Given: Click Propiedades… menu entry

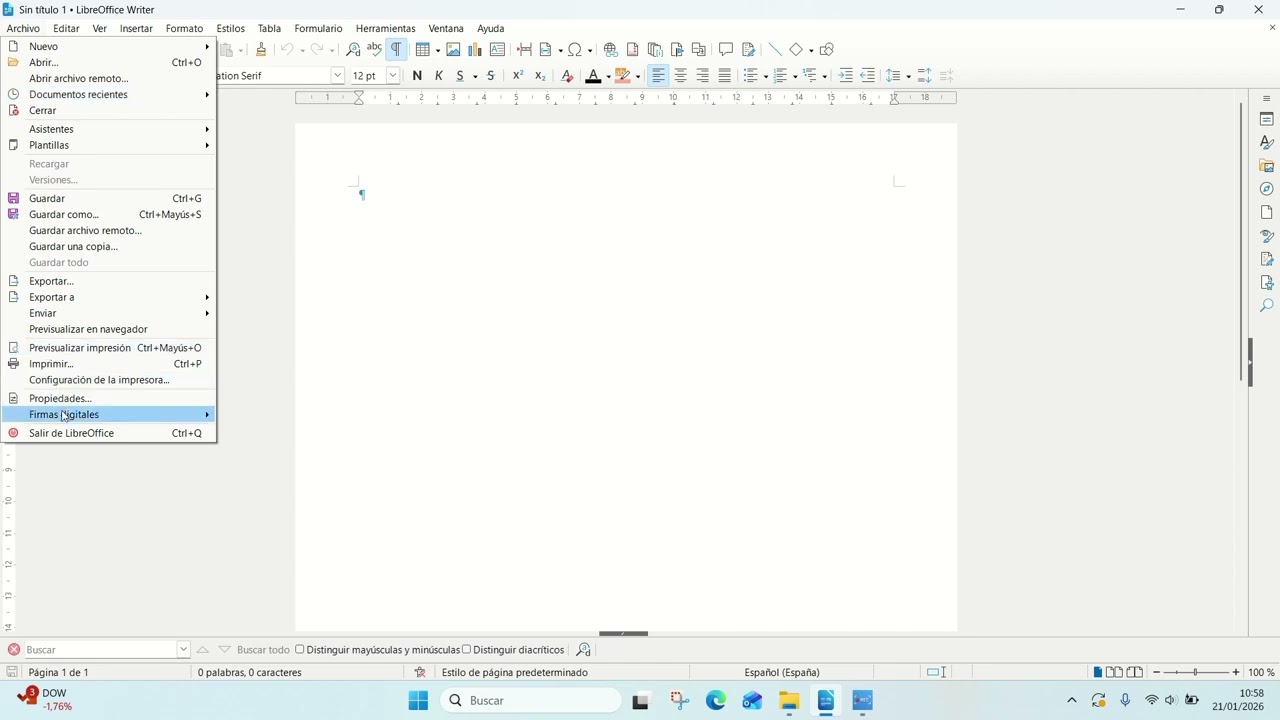Looking at the screenshot, I should pos(108,398).
